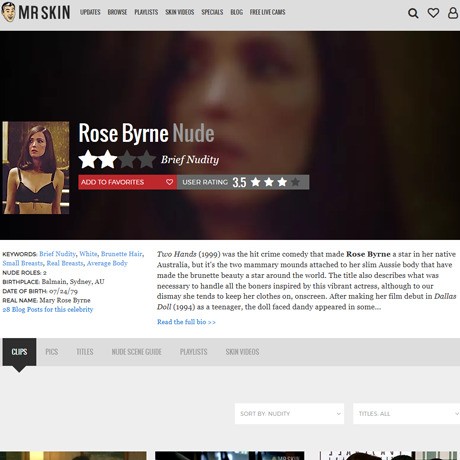Switch to the Titles tab

point(85,352)
